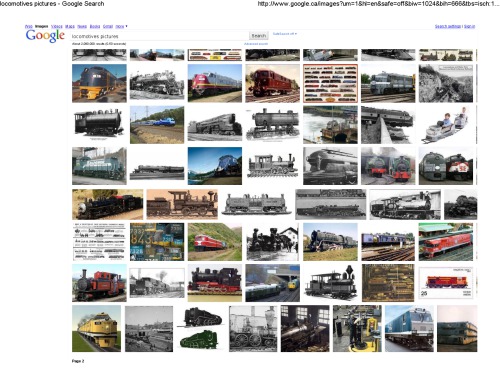The width and height of the screenshot is (500, 386).
Task: Open long black steam locomotive on white thumbnail
Action: (x=157, y=166)
